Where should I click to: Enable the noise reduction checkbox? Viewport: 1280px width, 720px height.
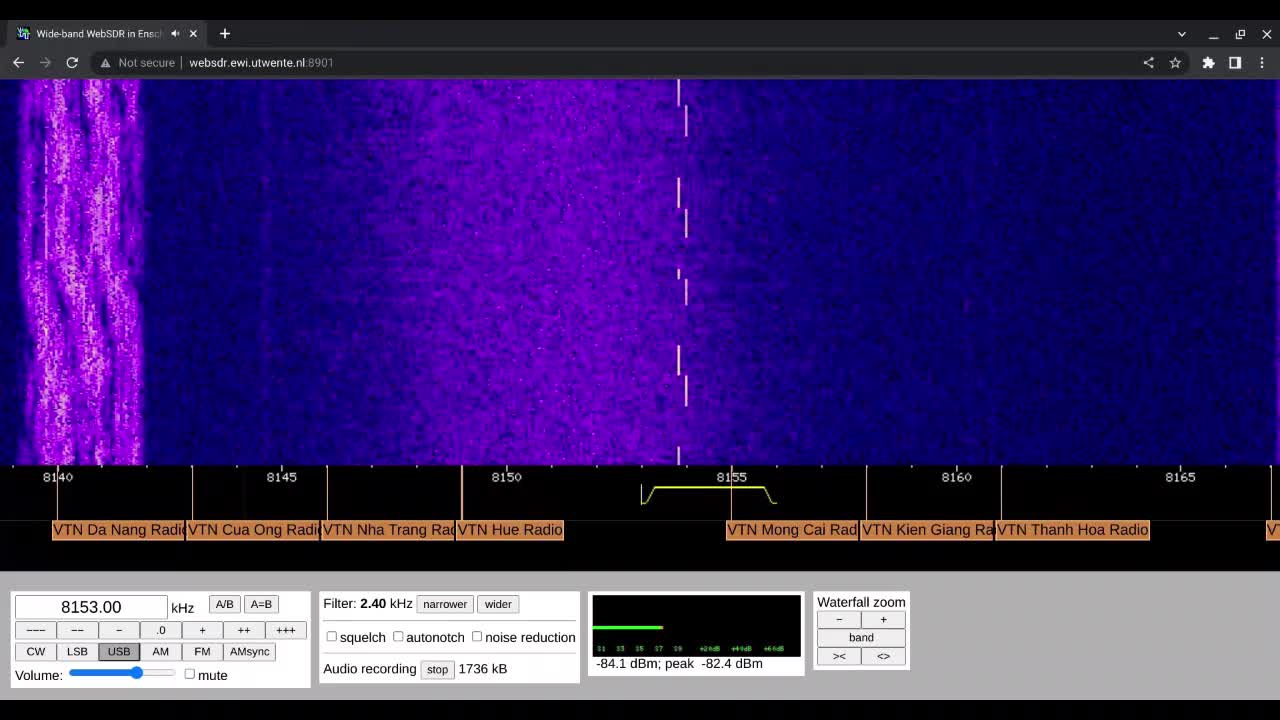click(477, 636)
